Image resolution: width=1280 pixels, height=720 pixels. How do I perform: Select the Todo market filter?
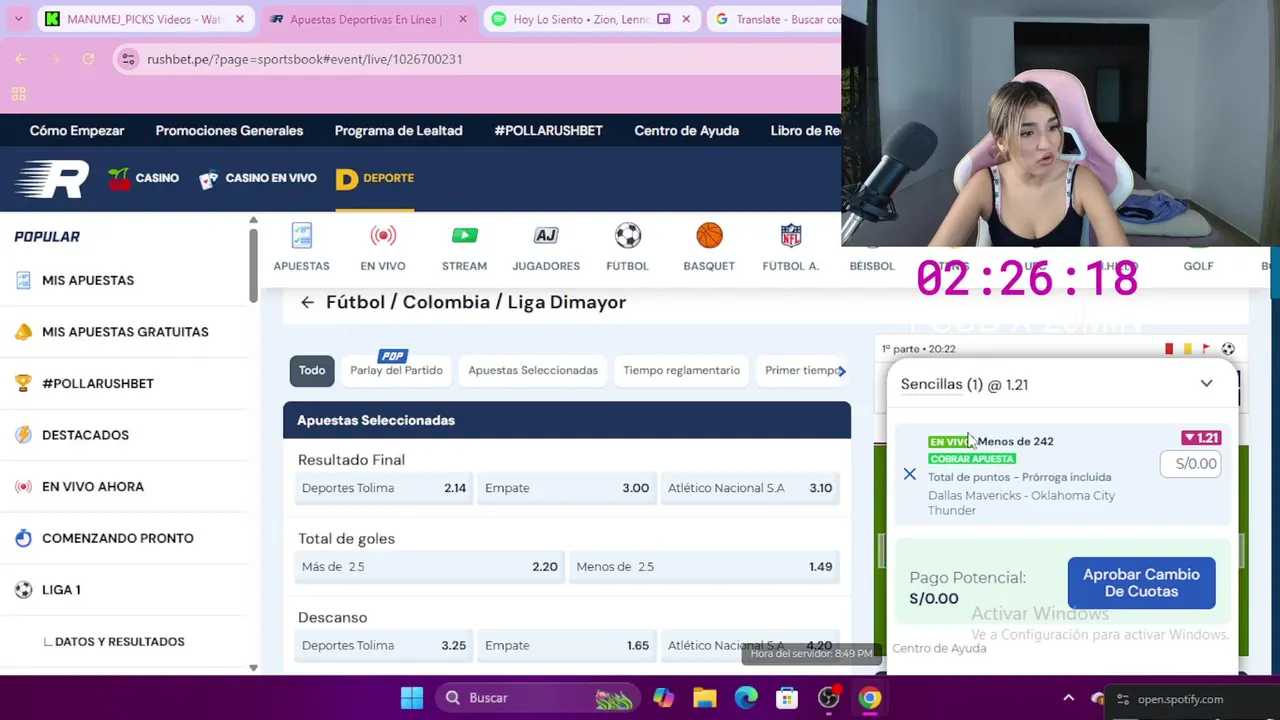tap(312, 371)
